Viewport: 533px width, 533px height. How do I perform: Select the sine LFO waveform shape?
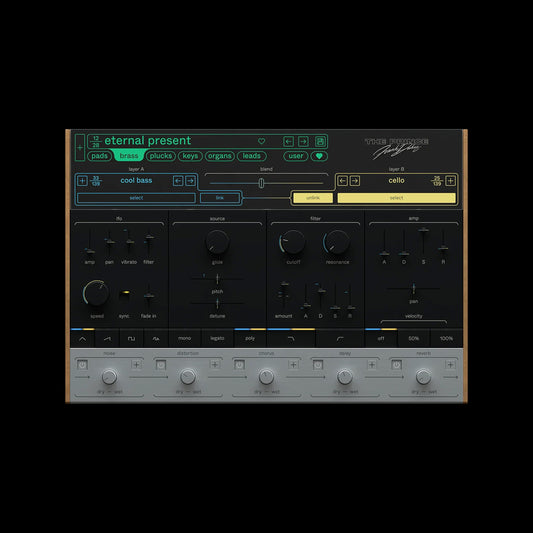point(83,339)
